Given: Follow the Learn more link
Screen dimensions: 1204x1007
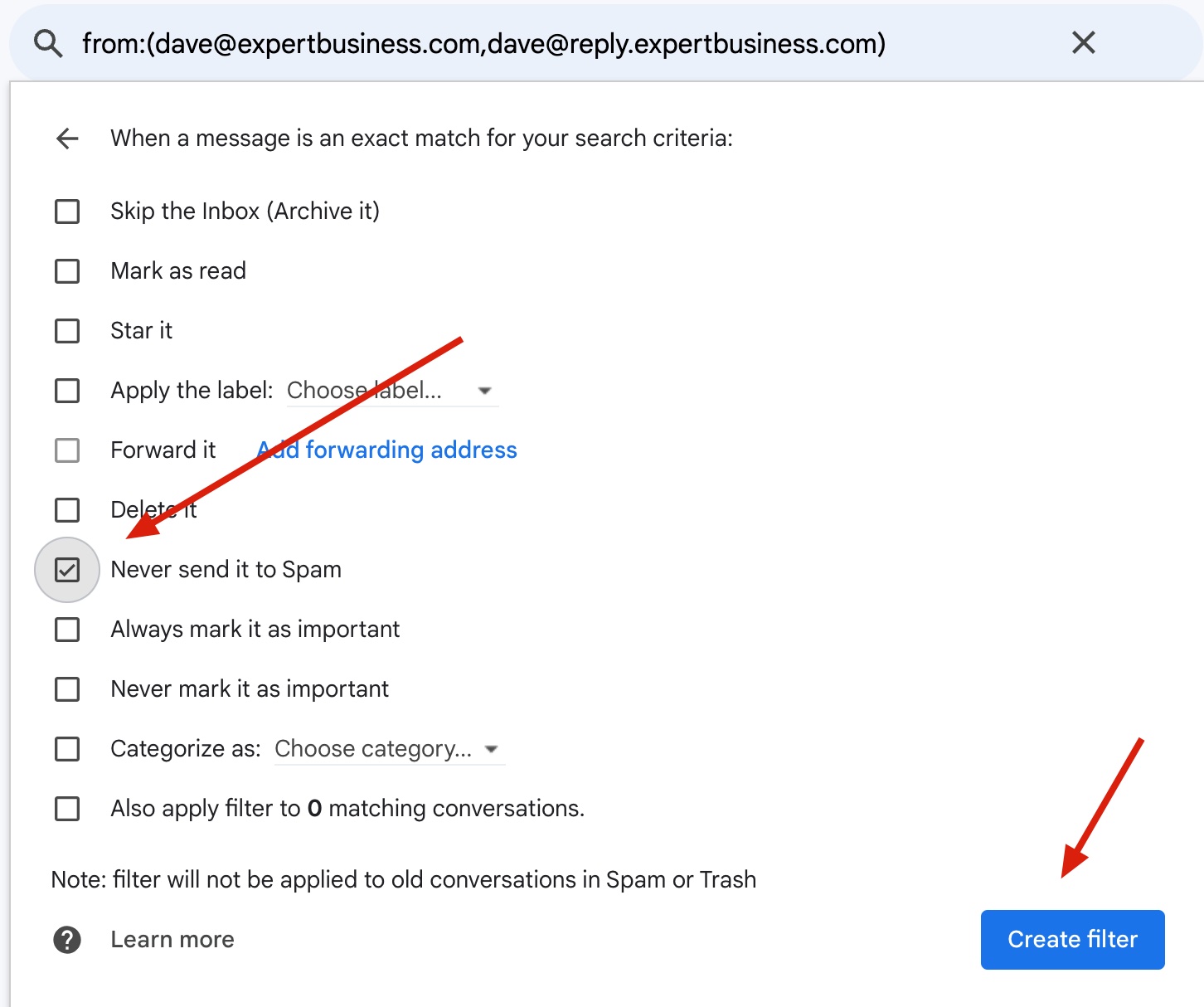Looking at the screenshot, I should click(172, 940).
